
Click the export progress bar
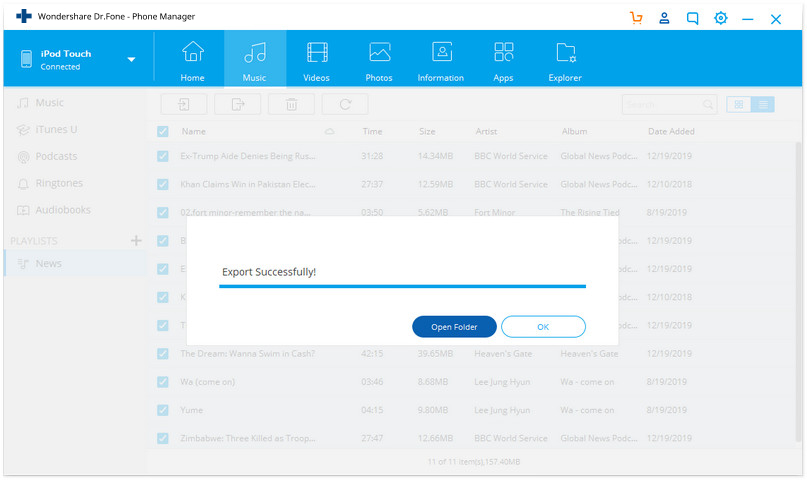(402, 286)
